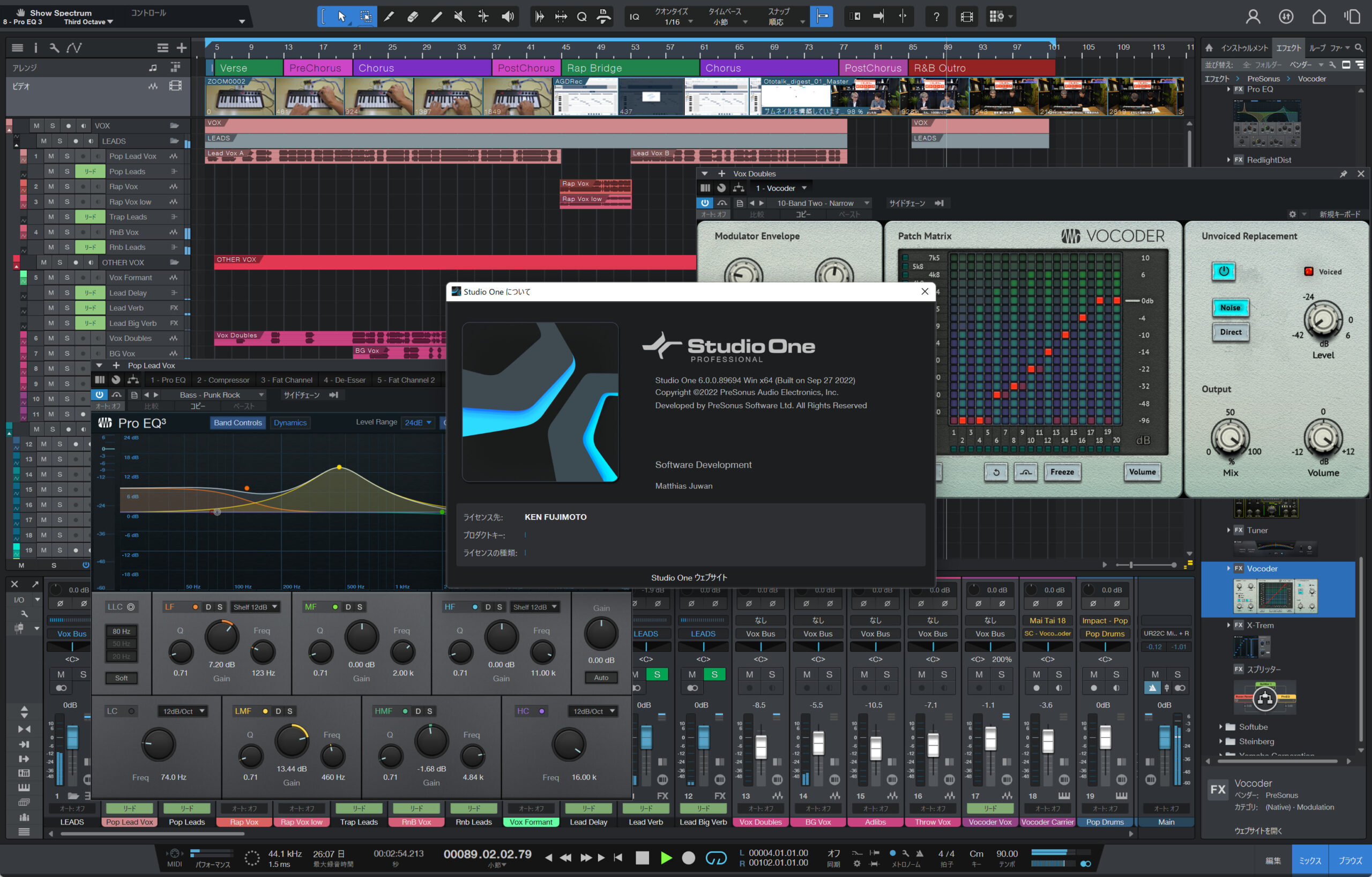Open the user account icon
Screen dimensions: 1372x877
click(x=1253, y=17)
